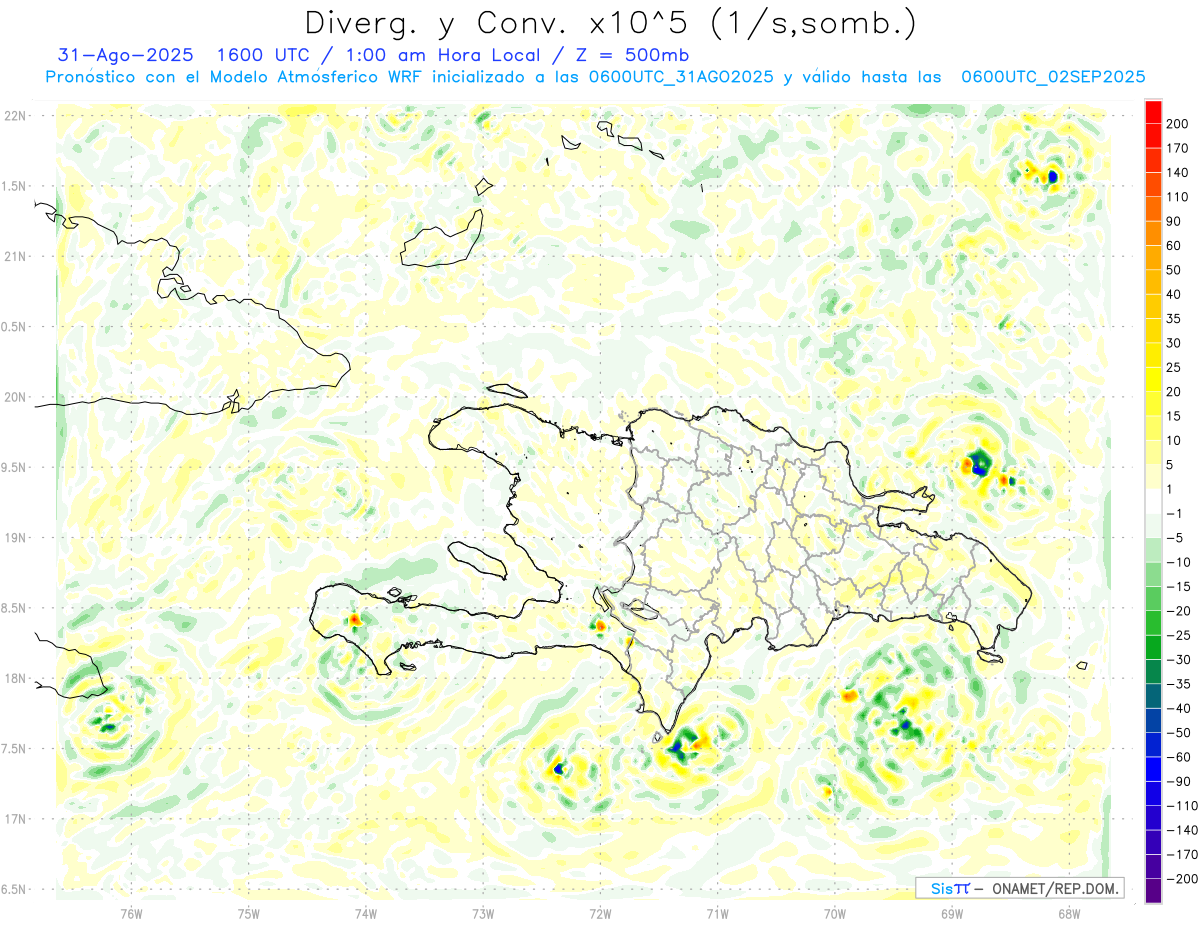
Task: Click the '1.5N' latitude axis label
Action: pyautogui.click(x=15, y=186)
